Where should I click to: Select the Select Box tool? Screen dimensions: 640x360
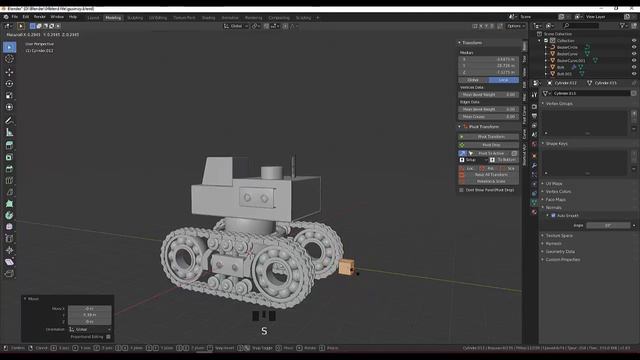pos(9,47)
